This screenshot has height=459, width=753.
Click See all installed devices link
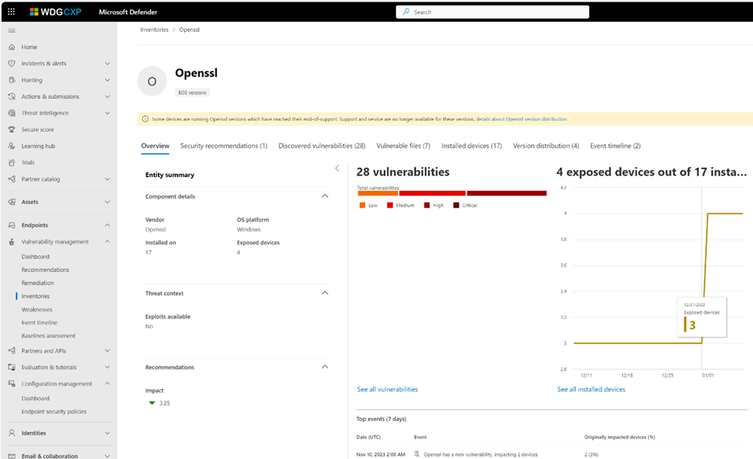point(591,389)
